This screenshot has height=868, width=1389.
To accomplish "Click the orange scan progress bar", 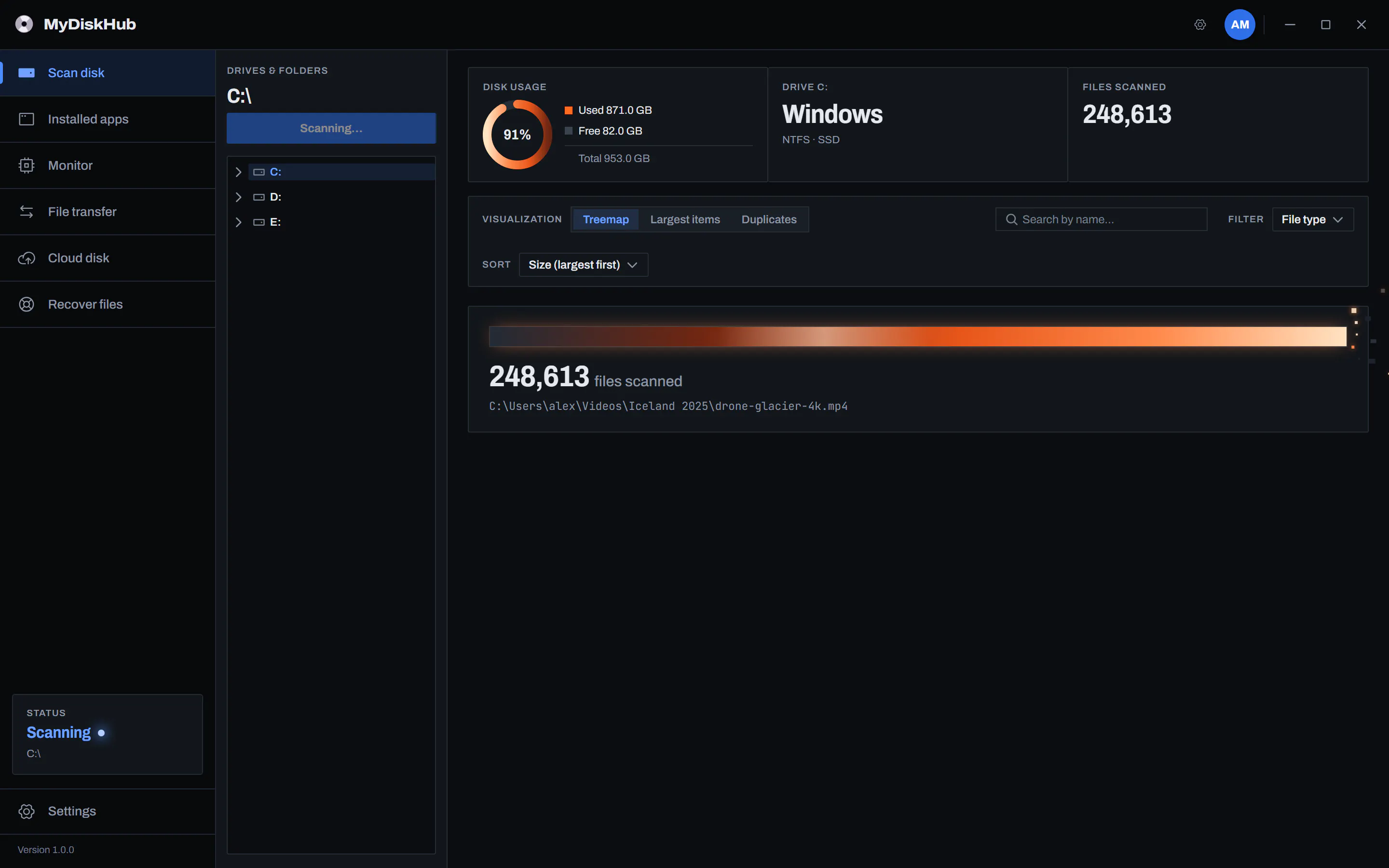I will pos(917,337).
